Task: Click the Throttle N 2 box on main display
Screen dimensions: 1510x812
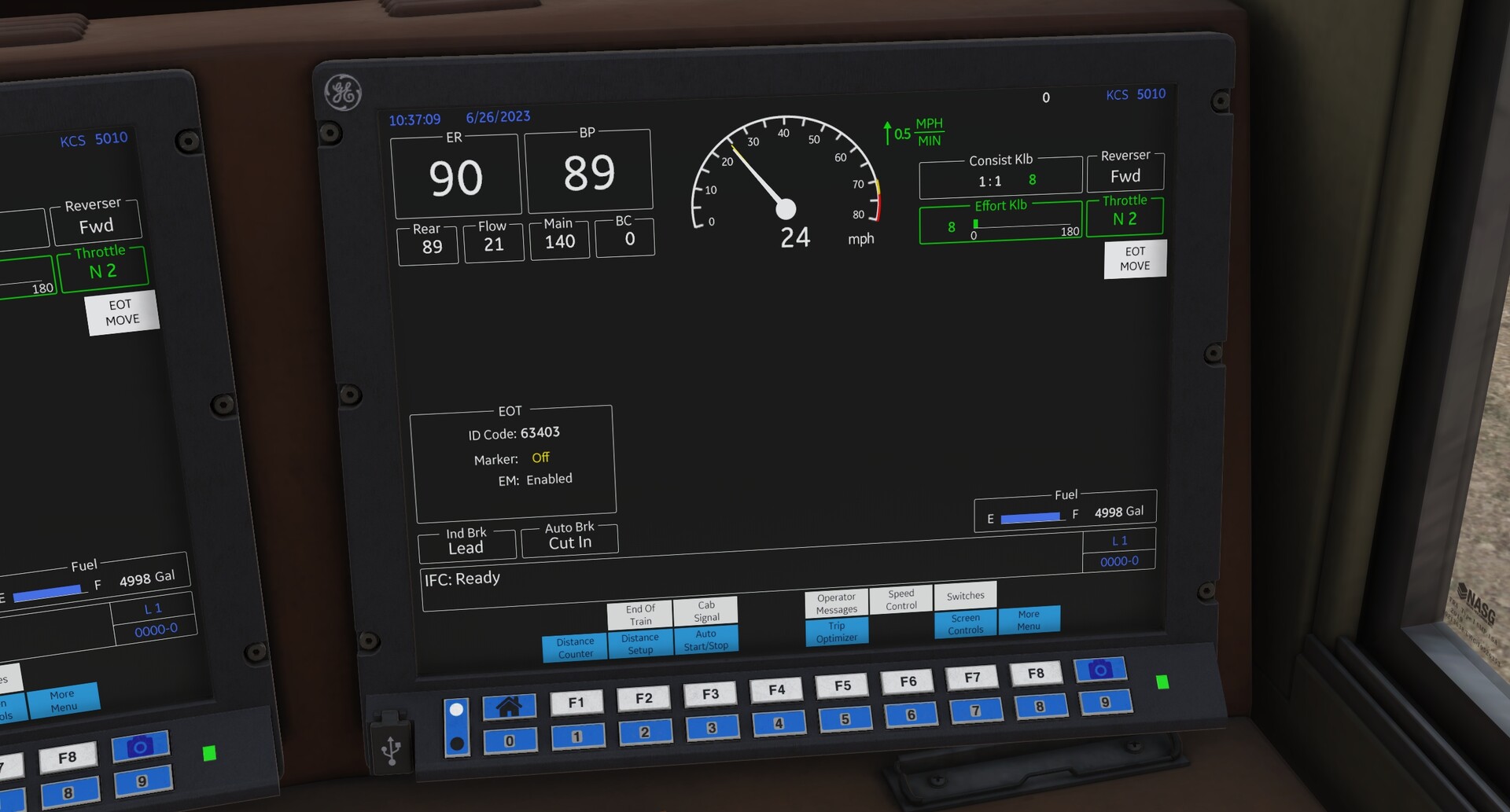Action: click(1125, 215)
